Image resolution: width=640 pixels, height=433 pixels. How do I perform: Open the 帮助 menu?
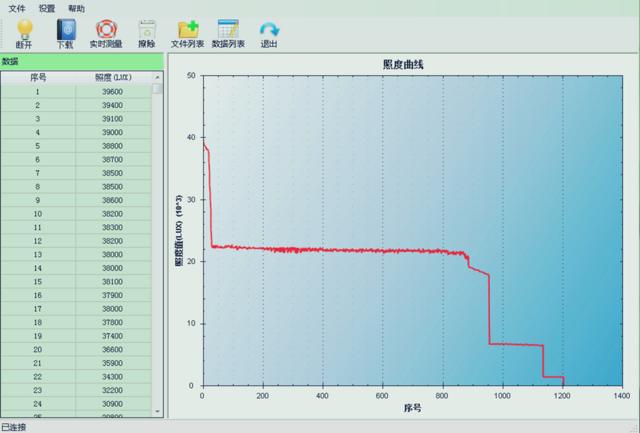76,7
